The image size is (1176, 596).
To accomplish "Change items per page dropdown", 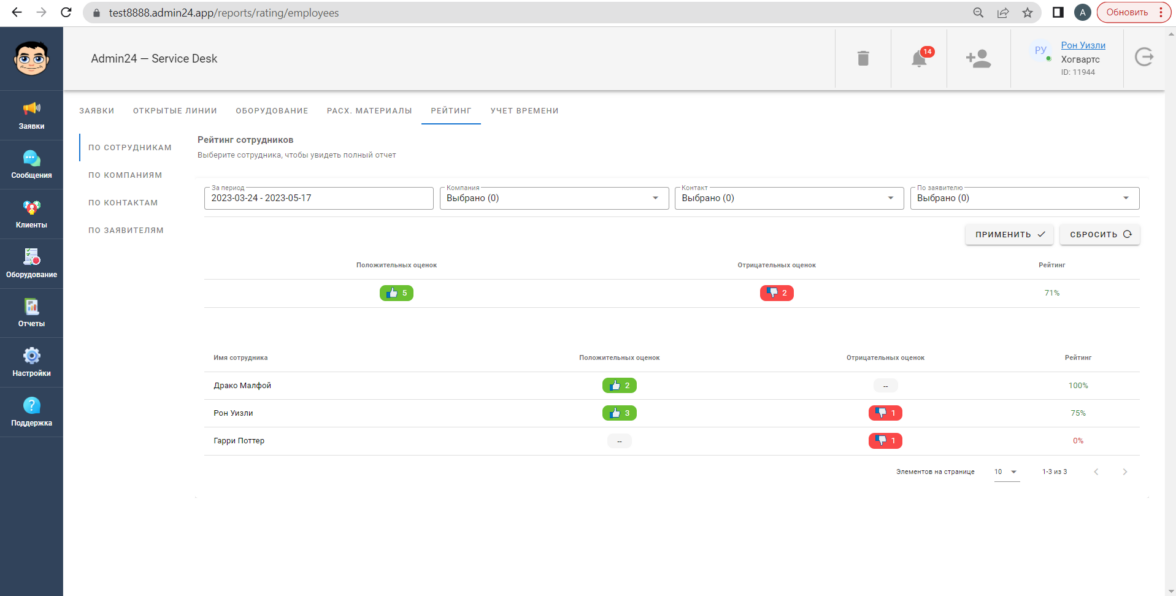I will 1005,472.
